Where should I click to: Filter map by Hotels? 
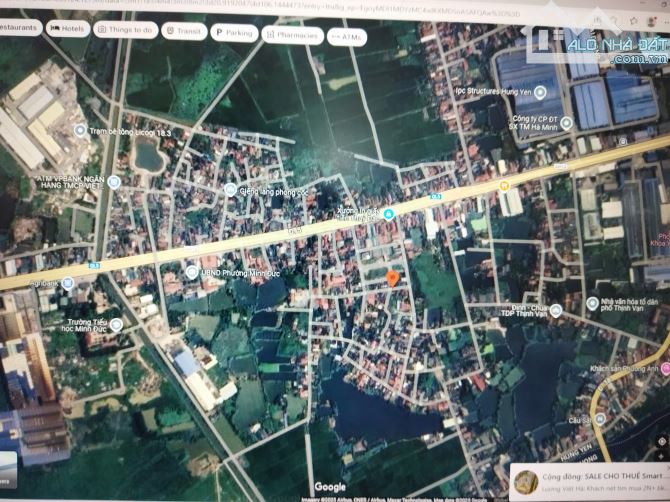[x=67, y=29]
